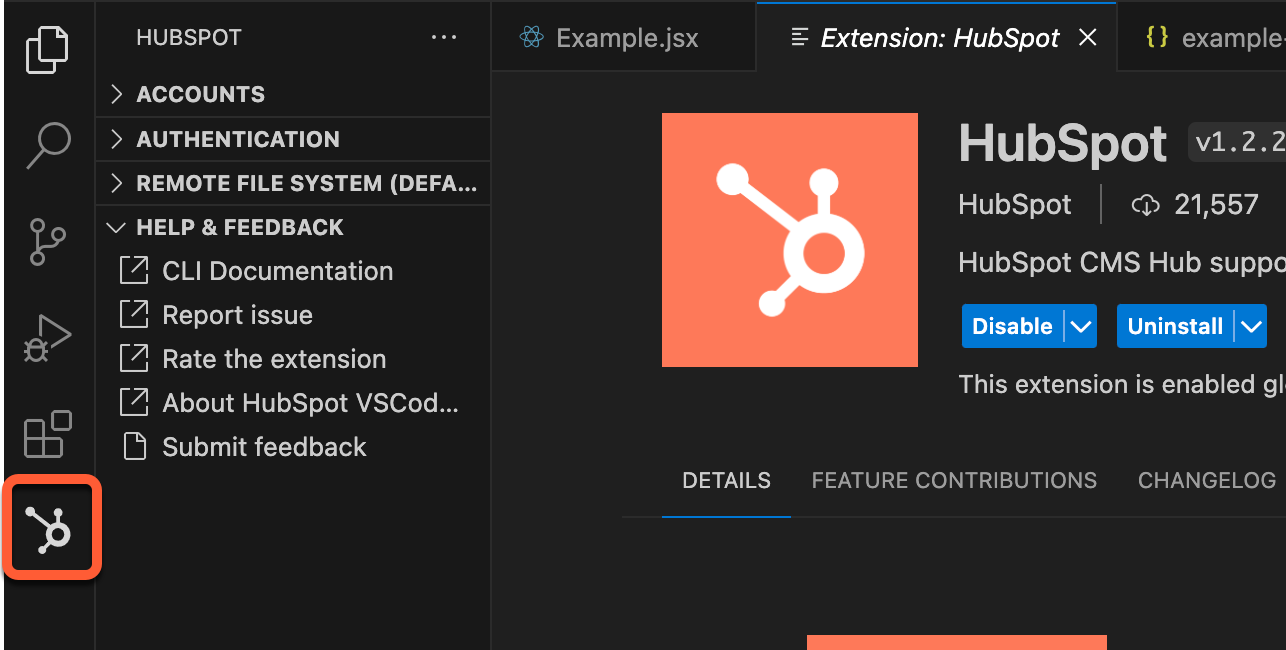Open the Report issue link
Viewport: 1286px width, 650px height.
(x=238, y=315)
